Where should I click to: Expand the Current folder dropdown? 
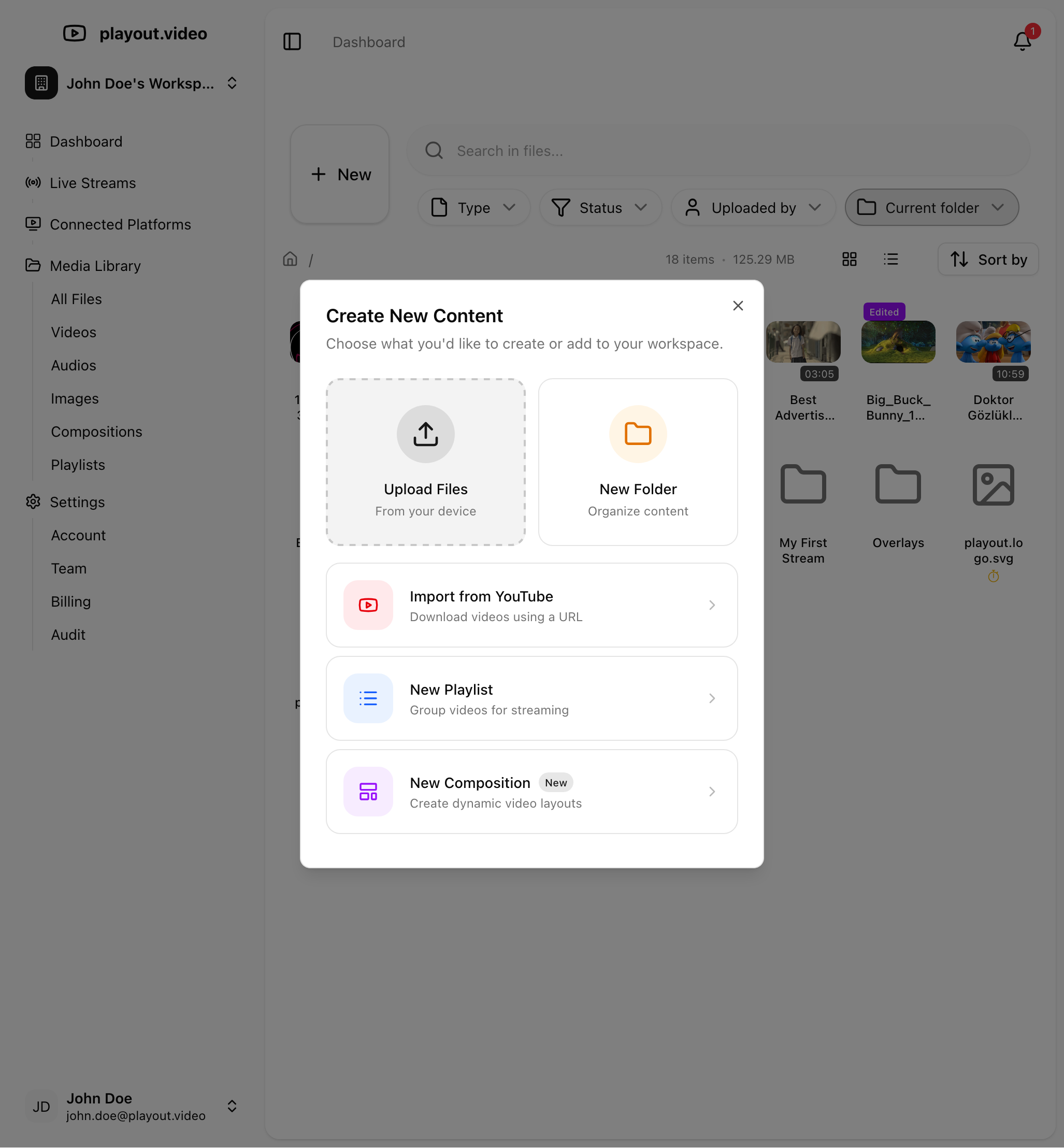[x=931, y=207]
